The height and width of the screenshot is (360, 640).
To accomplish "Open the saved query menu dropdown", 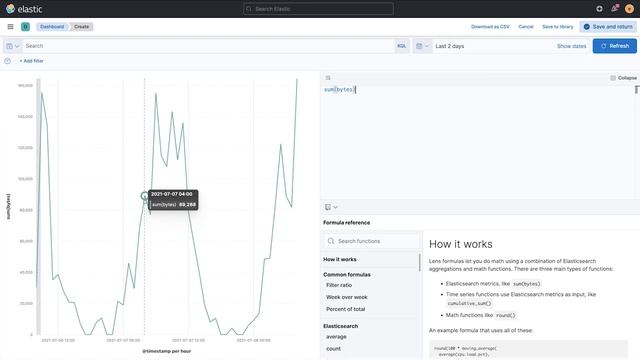I will pyautogui.click(x=13, y=46).
